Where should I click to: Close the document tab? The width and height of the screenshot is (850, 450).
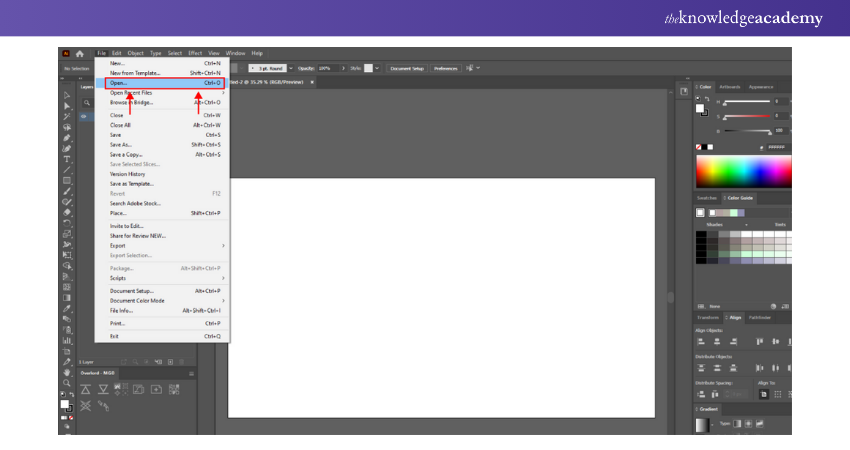coord(315,81)
